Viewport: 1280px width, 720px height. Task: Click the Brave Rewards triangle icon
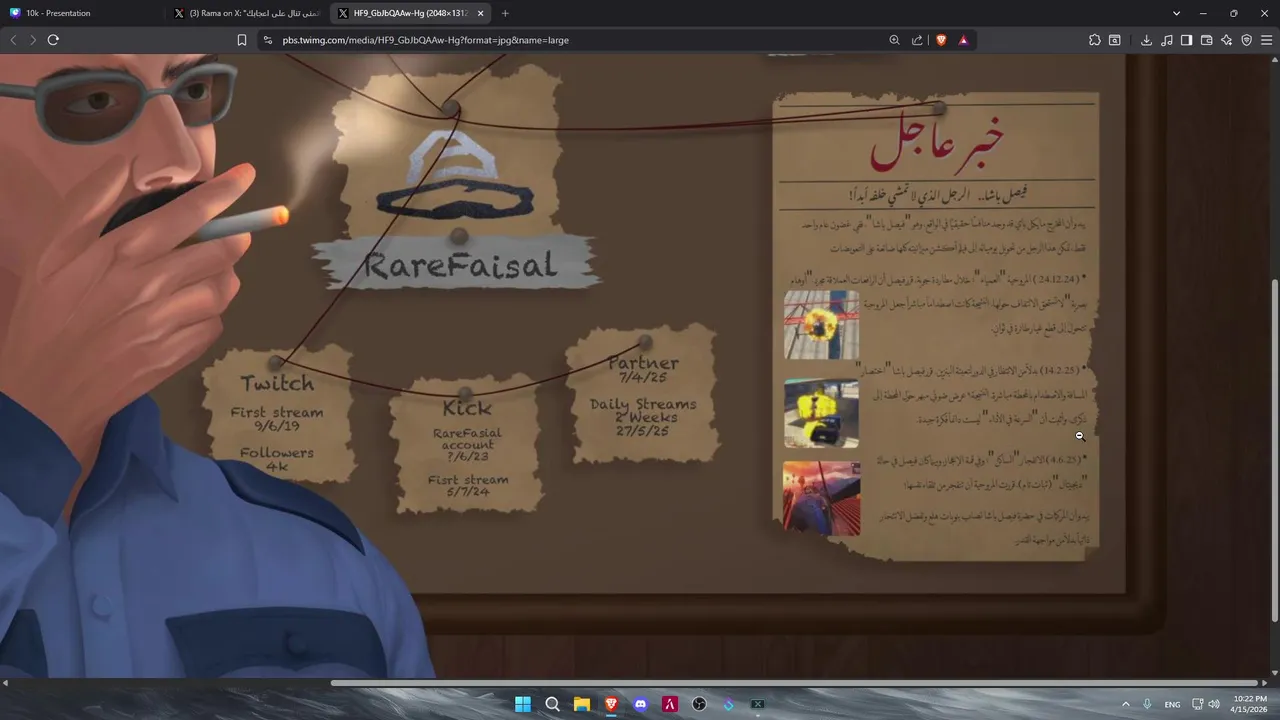[x=963, y=40]
